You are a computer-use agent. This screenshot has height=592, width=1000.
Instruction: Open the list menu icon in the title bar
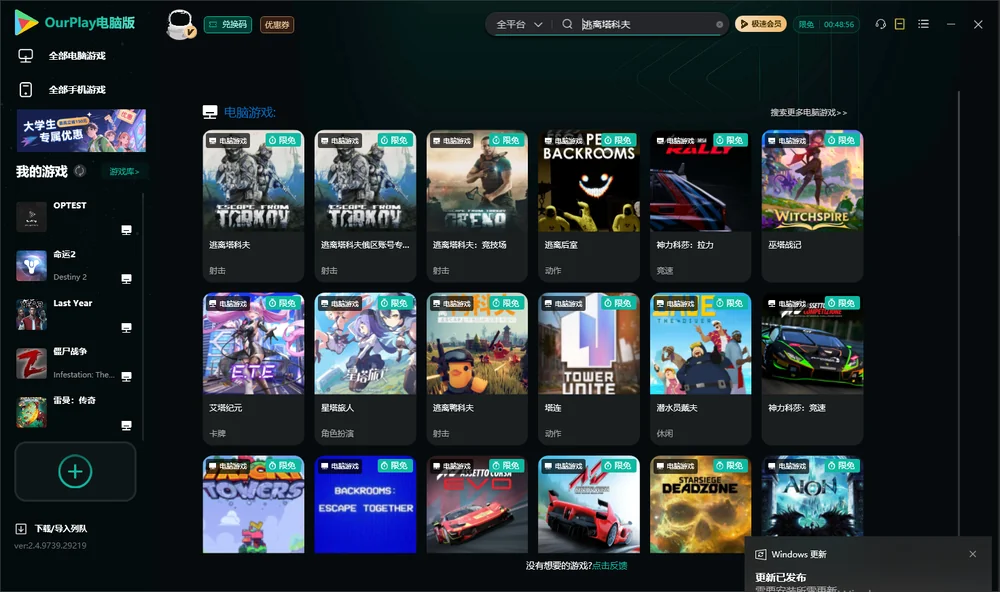coord(923,24)
